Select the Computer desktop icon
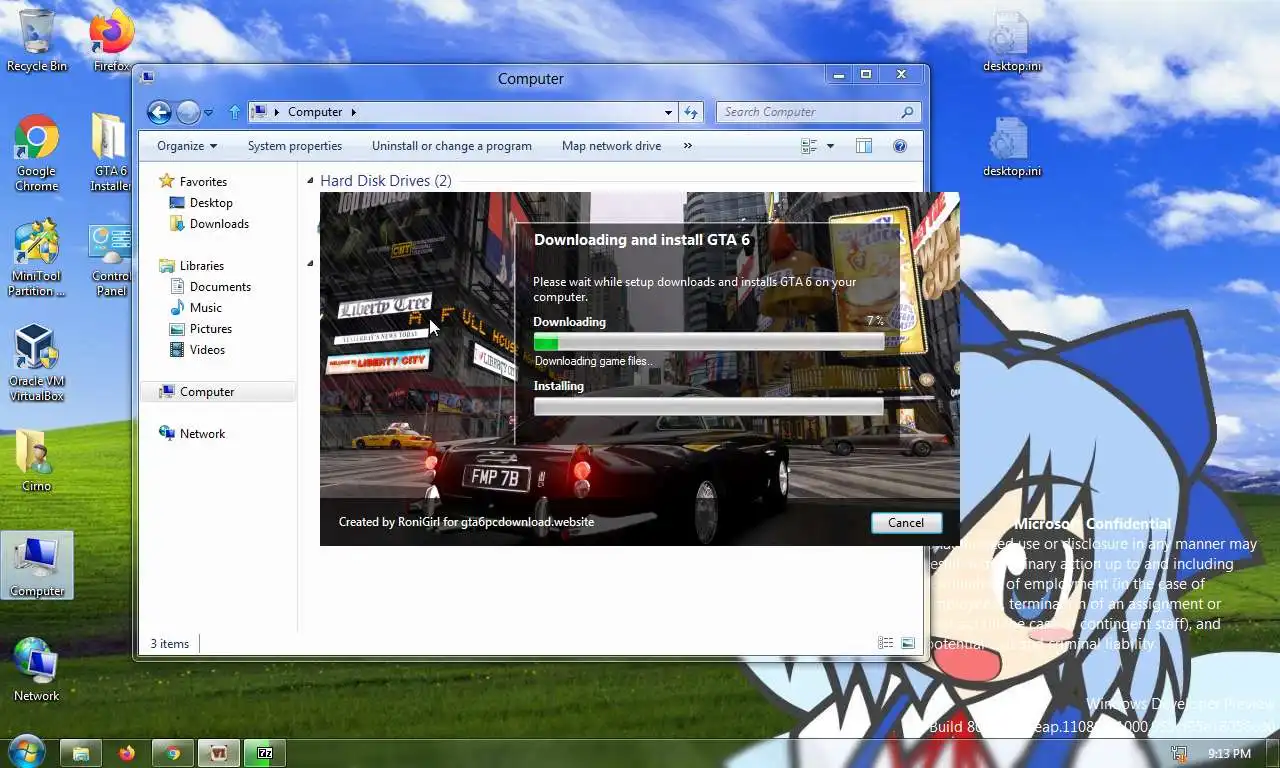The image size is (1280, 768). (37, 565)
